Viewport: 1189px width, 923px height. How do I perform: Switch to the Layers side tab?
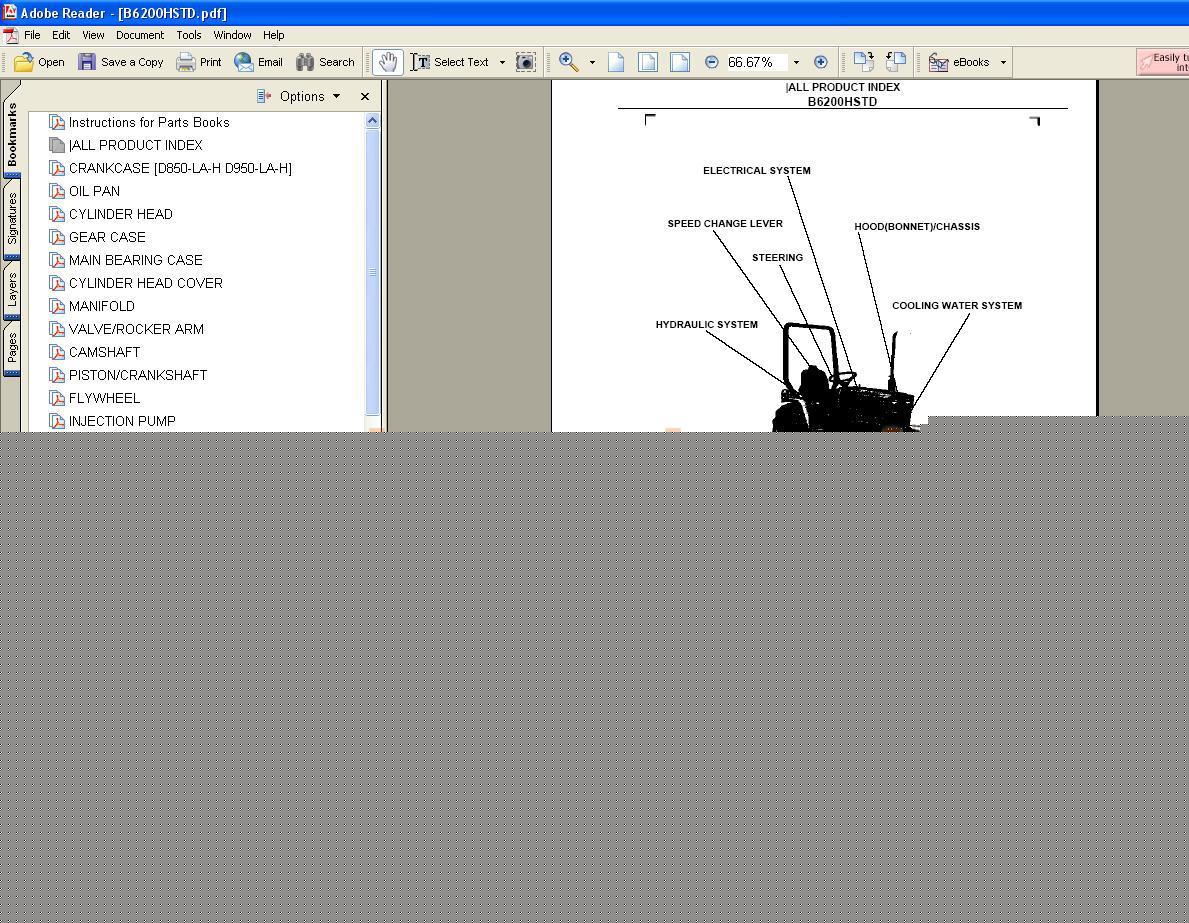click(x=12, y=290)
